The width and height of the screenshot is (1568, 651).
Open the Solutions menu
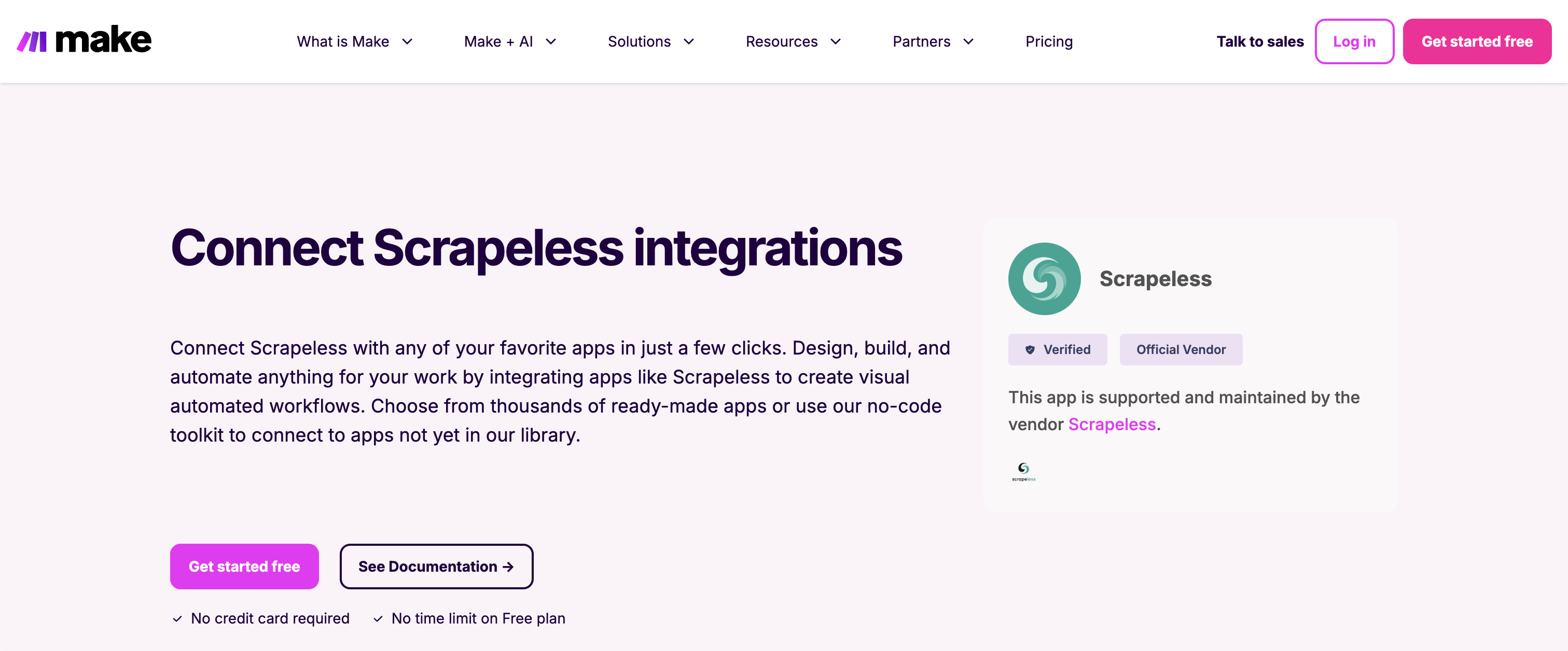(651, 41)
